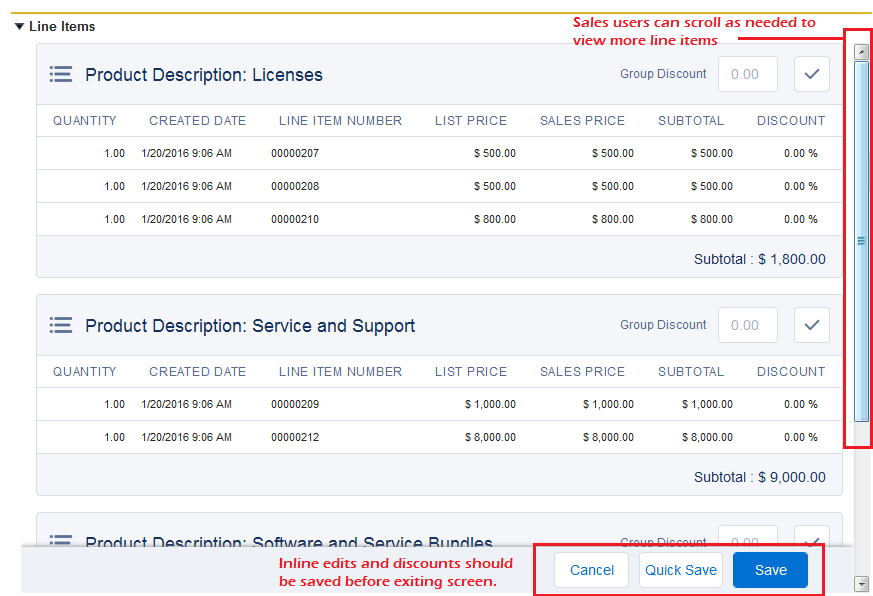Click quantity 1.00 for item 00000212
The width and height of the screenshot is (873, 596).
[114, 437]
